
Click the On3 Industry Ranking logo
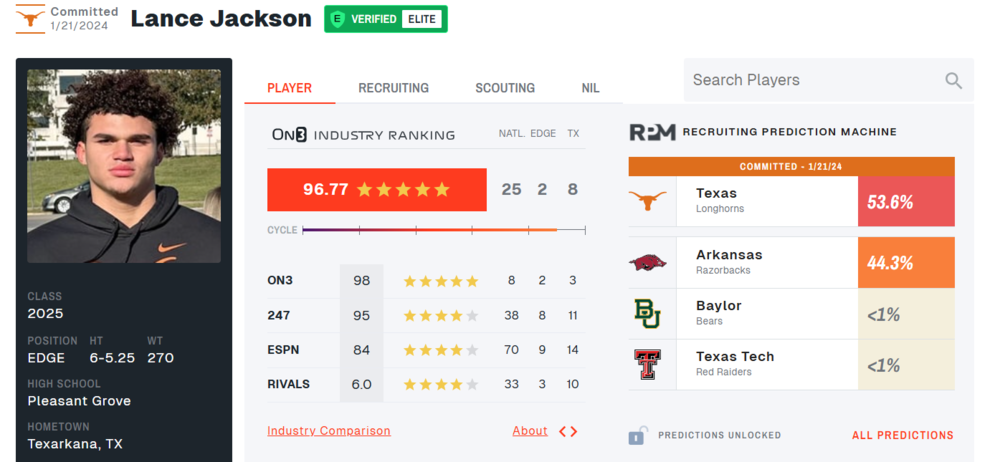click(x=289, y=134)
